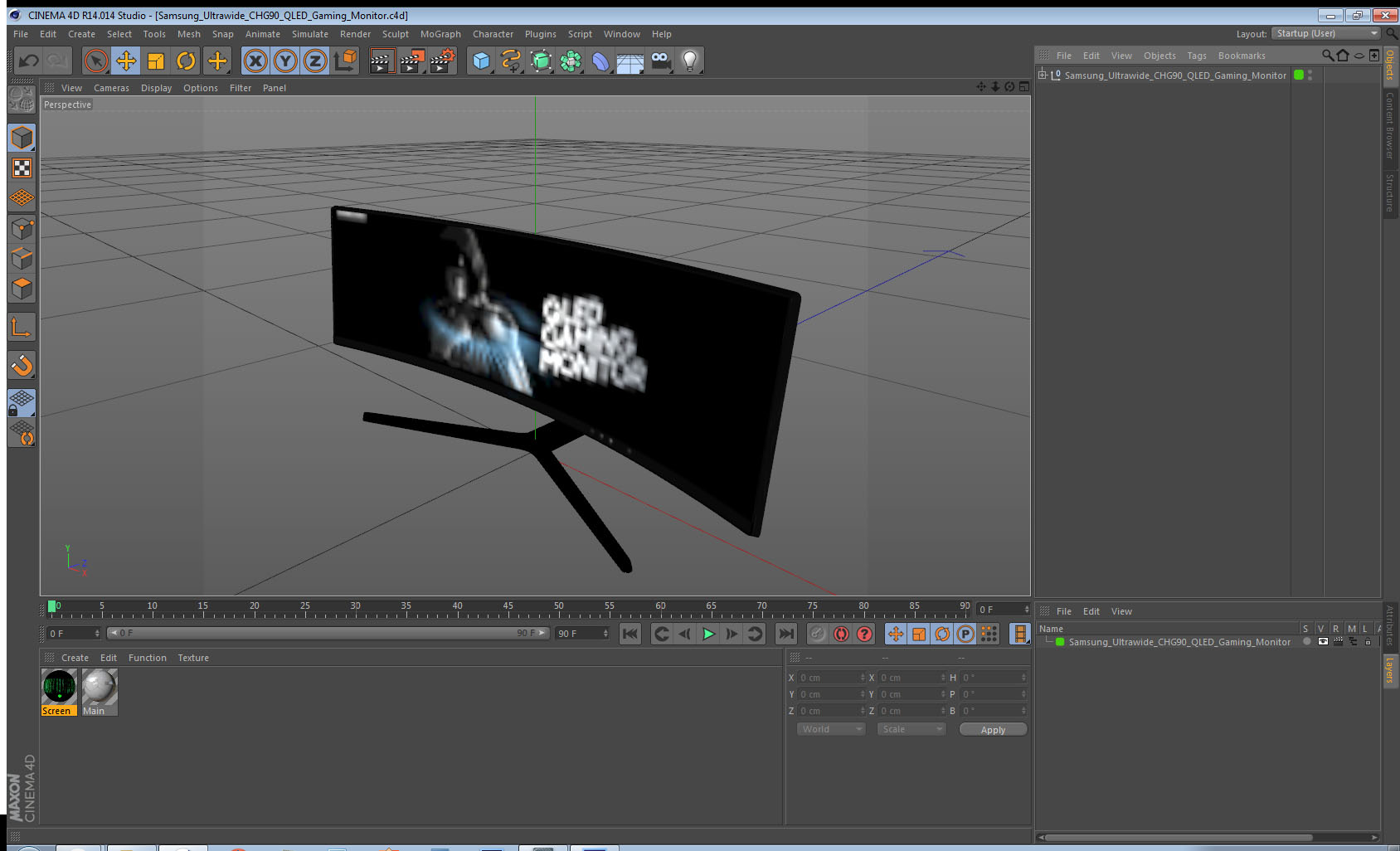This screenshot has width=1400, height=851.
Task: Record active objects keyframe button
Action: 818,634
